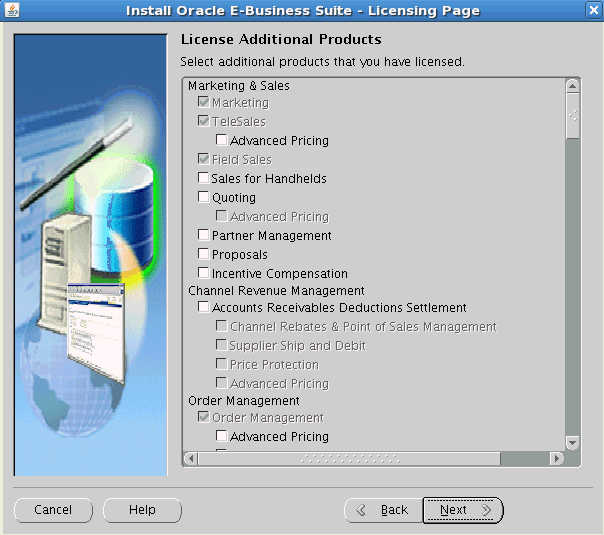The height and width of the screenshot is (535, 604).
Task: Click the scroll right arrow of the product list
Action: point(556,458)
